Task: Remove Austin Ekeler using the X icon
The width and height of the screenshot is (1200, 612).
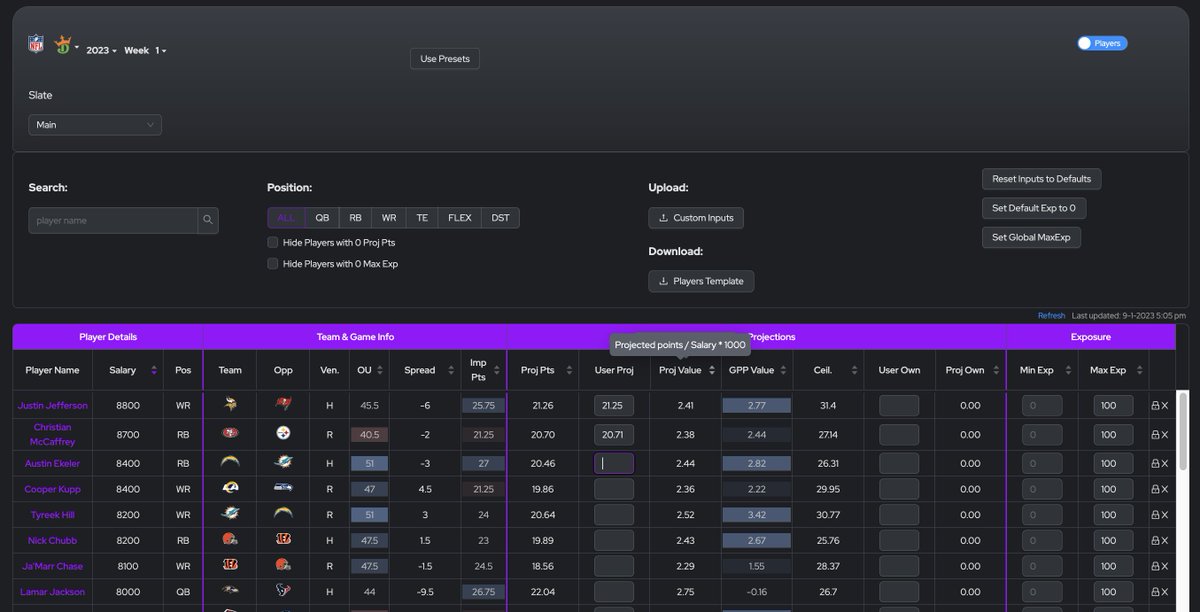Action: pyautogui.click(x=1165, y=463)
